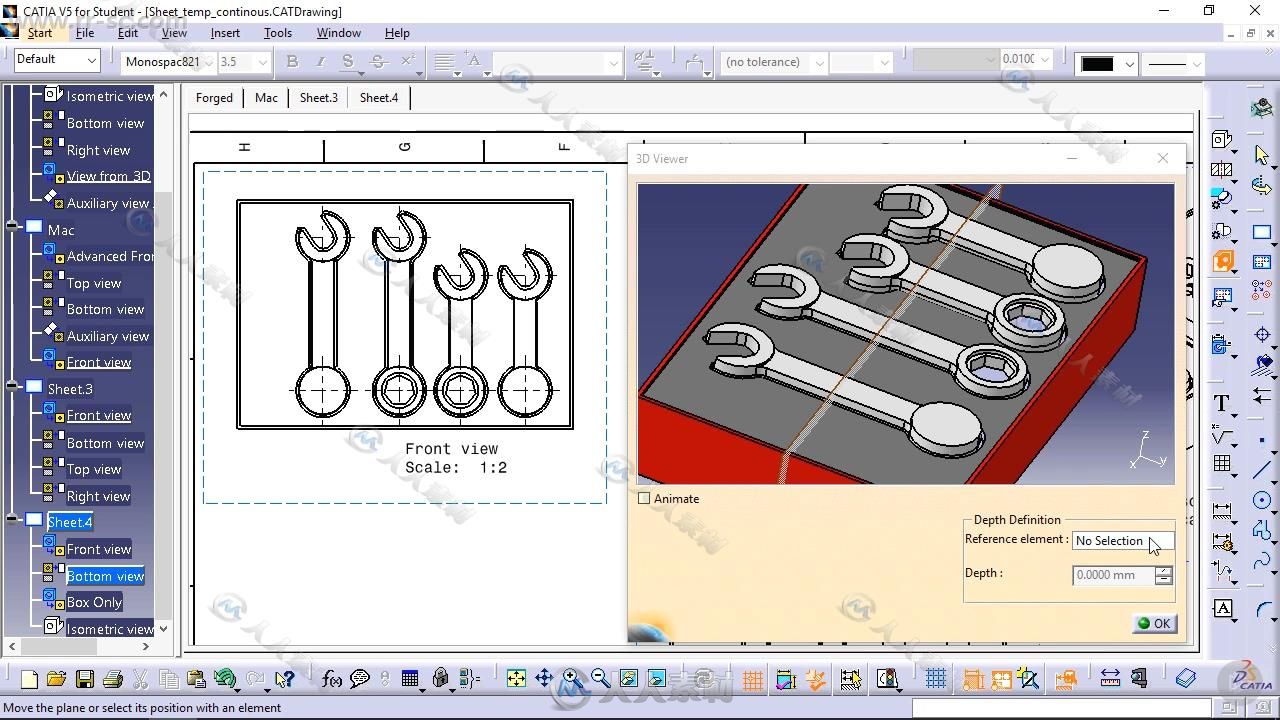
Task: Open the Monospac821 font name dropdown
Action: click(208, 62)
